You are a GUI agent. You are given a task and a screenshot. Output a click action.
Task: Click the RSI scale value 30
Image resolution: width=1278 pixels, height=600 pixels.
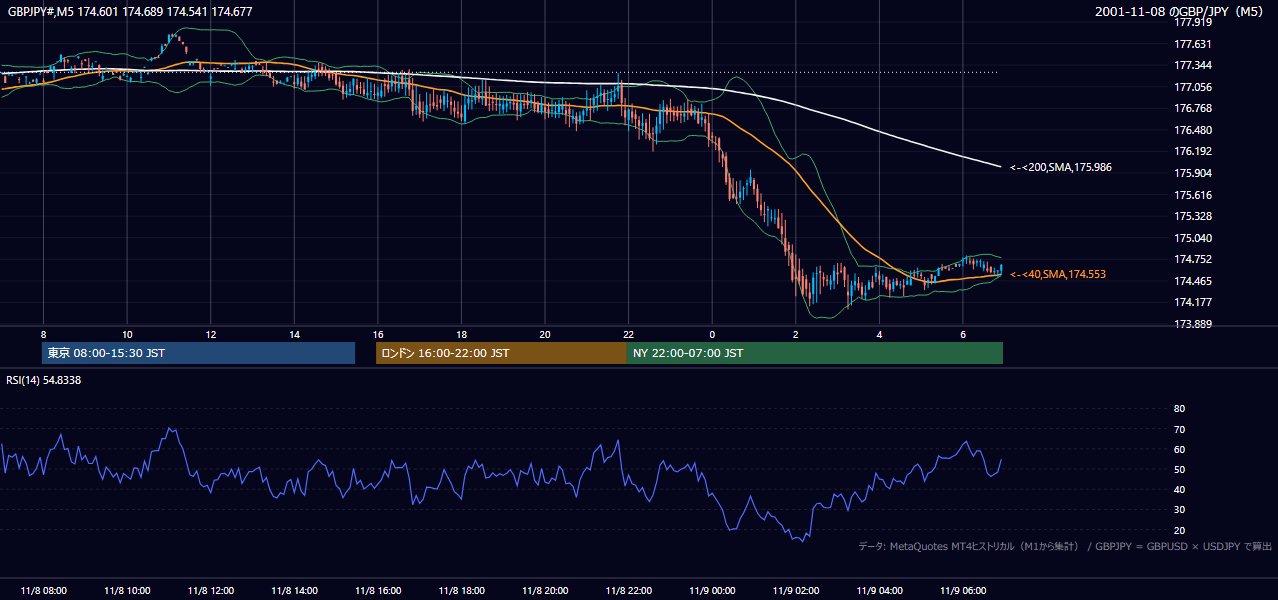(1179, 510)
